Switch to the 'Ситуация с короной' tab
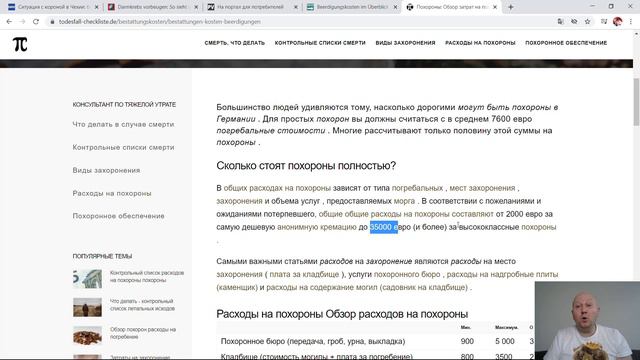Viewport: 640px width, 360px height. point(52,7)
